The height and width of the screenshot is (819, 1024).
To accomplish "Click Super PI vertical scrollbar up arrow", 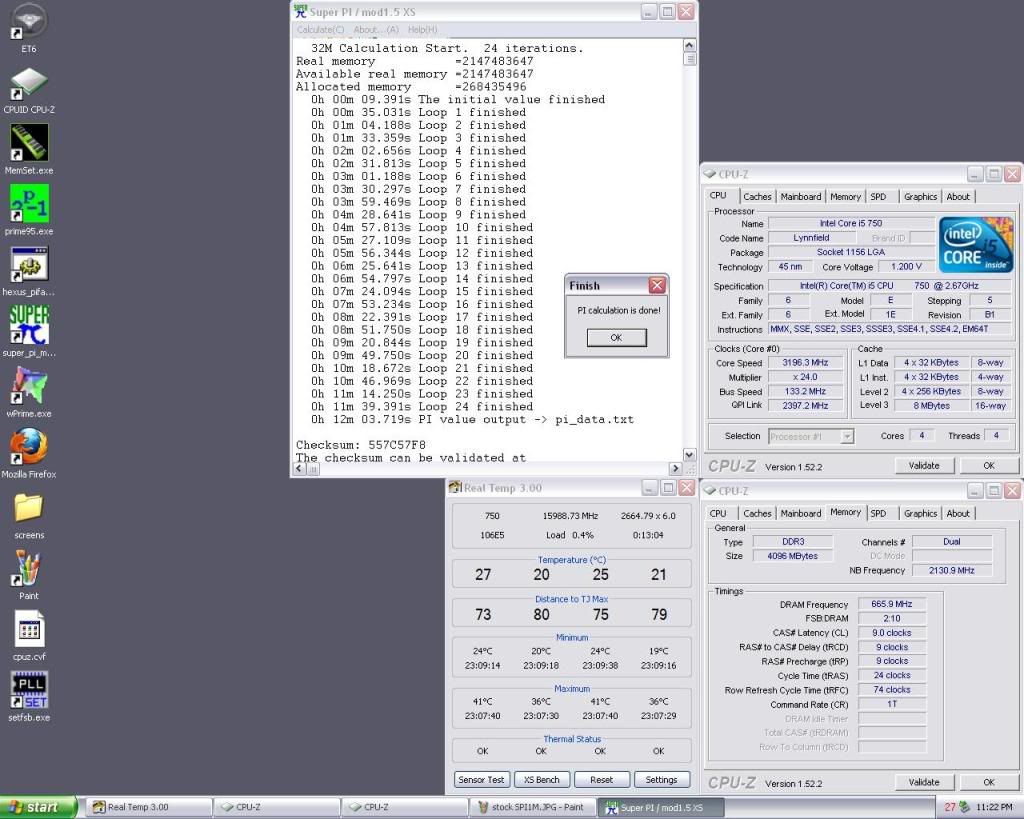I will click(689, 45).
